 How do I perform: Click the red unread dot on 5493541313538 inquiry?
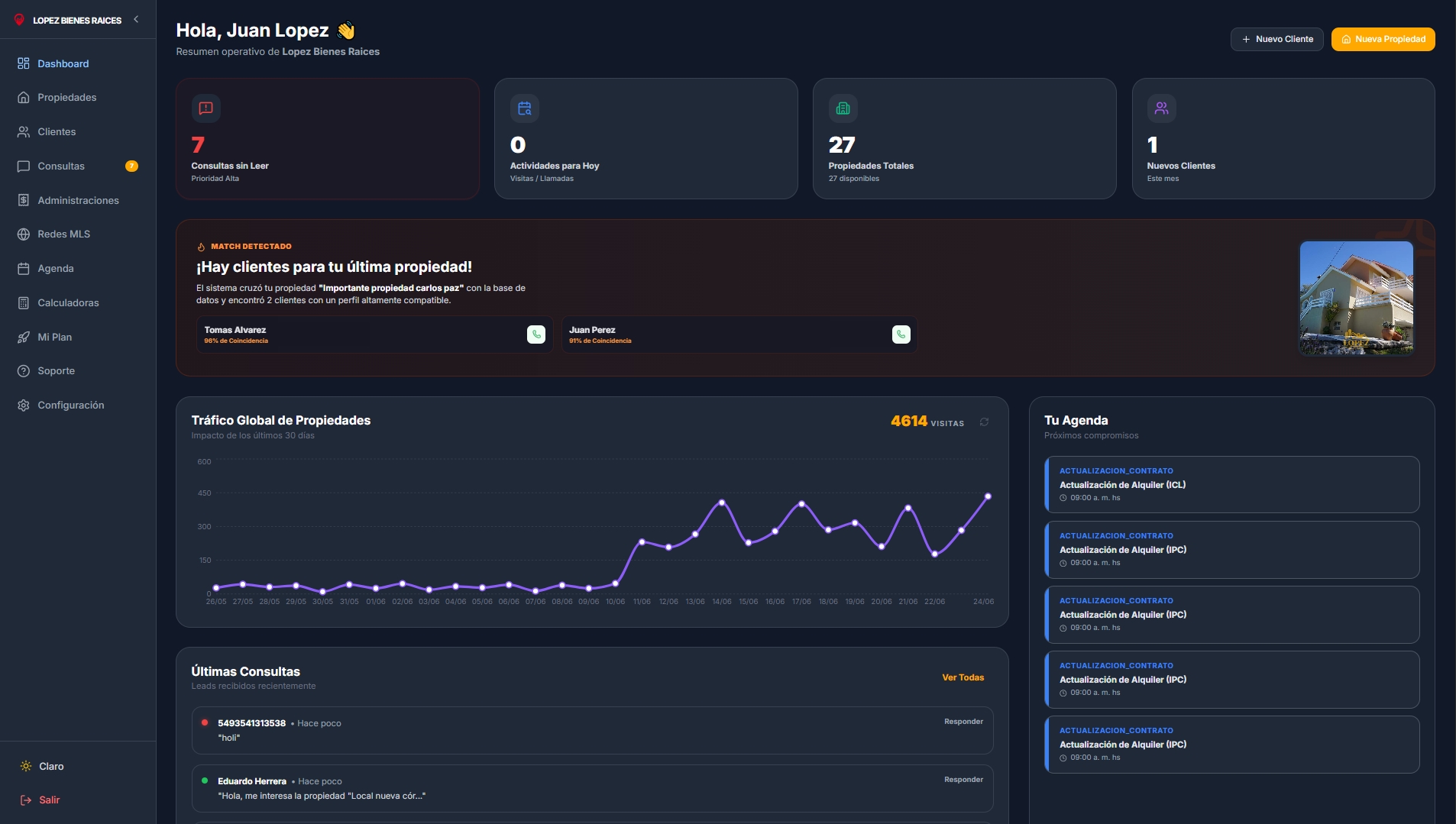[x=205, y=722]
